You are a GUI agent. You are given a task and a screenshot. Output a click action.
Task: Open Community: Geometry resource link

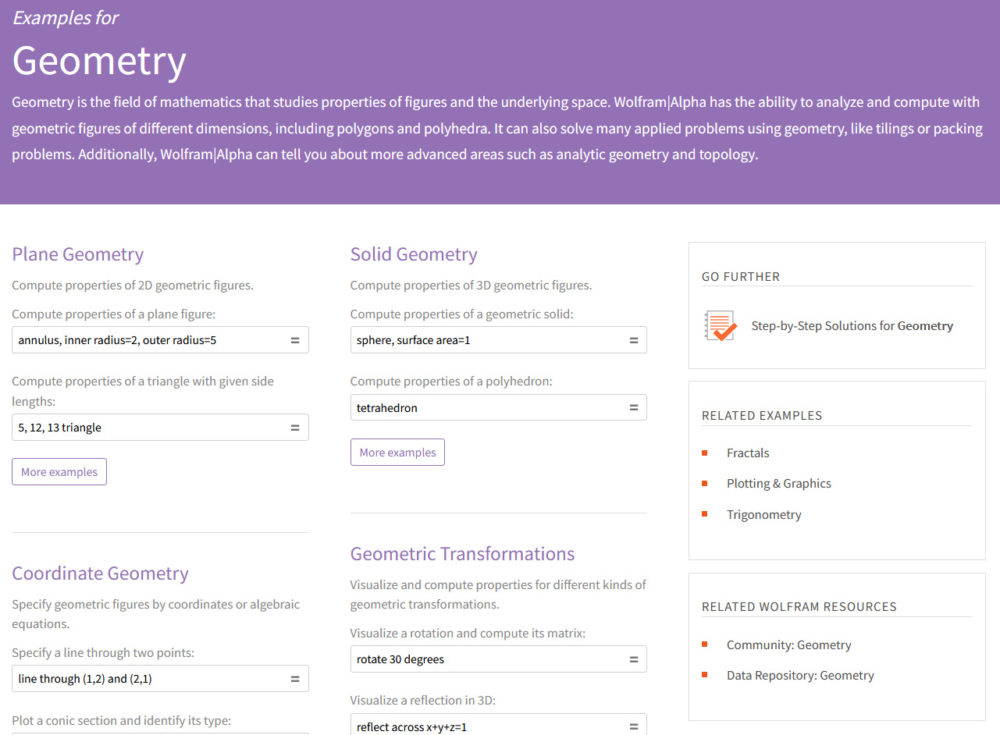(x=789, y=645)
